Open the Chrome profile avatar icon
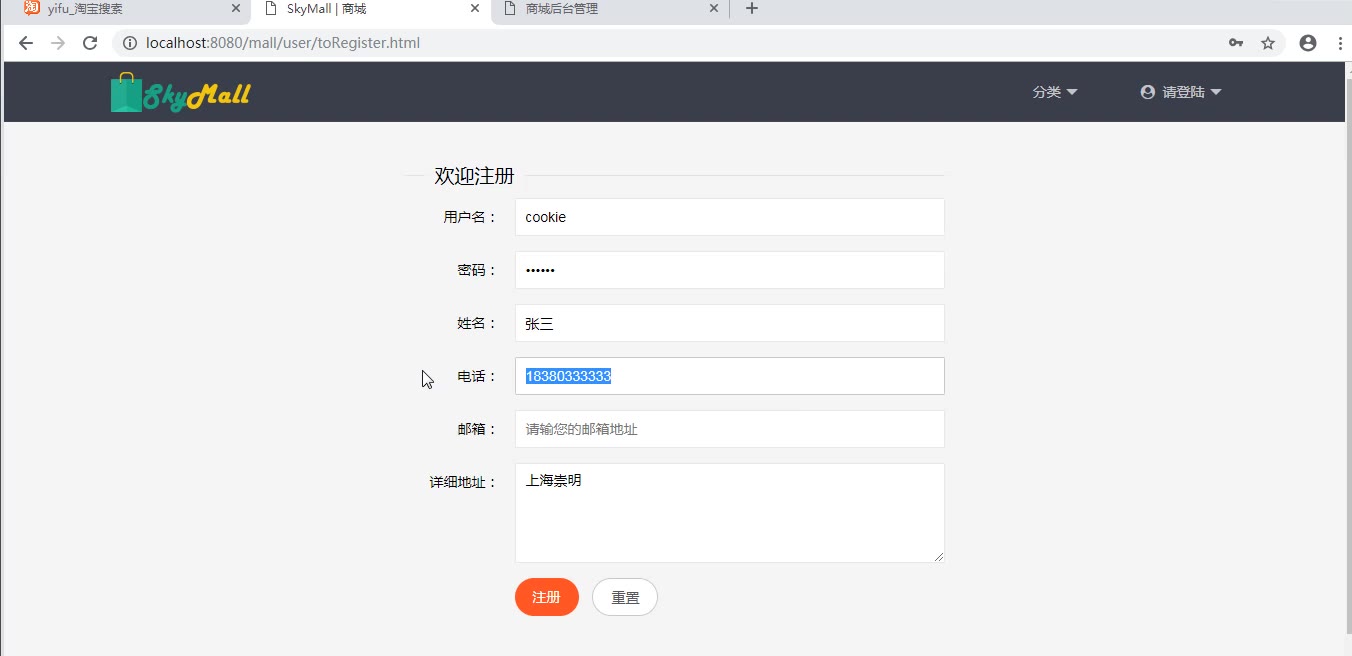Screen dimensions: 1352x656 pos(1308,43)
